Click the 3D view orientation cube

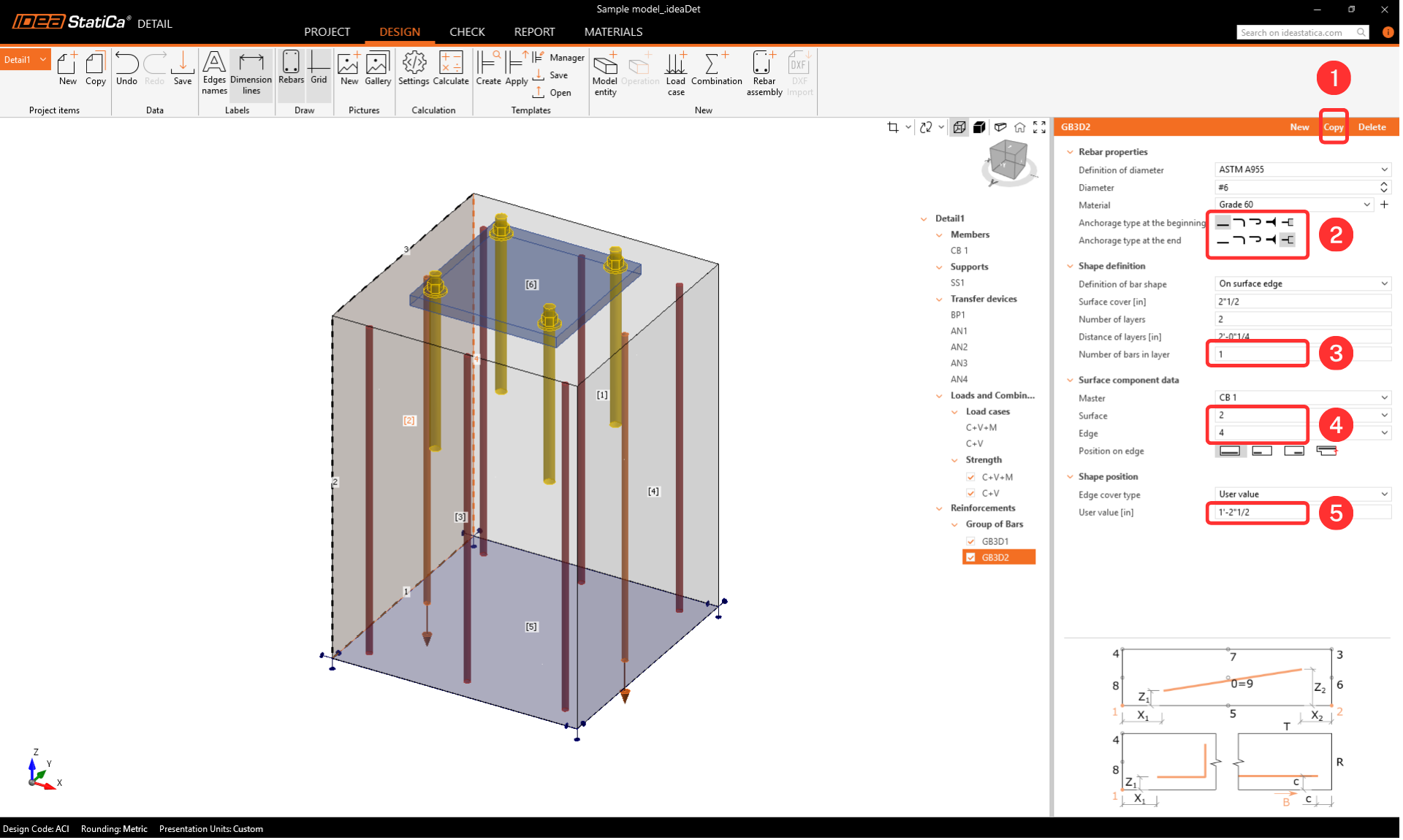[1008, 161]
